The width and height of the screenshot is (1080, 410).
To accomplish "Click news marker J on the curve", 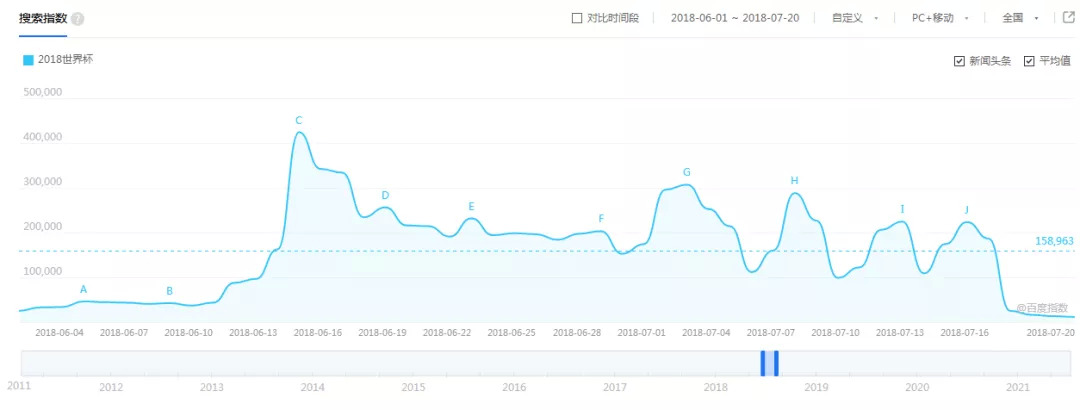I will pyautogui.click(x=967, y=210).
